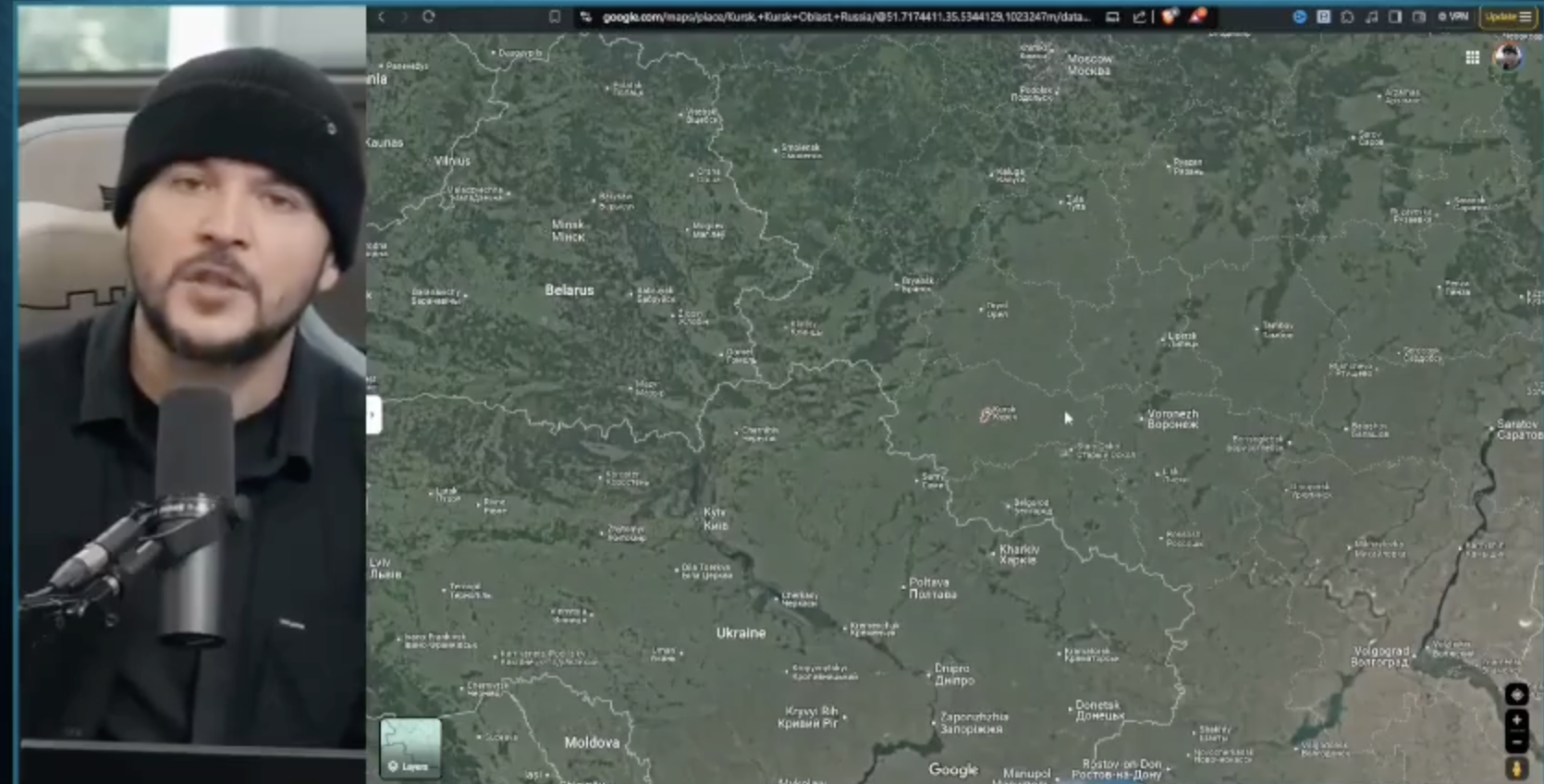This screenshot has width=1544, height=784.
Task: Click the share page icon in address bar
Action: click(1139, 17)
